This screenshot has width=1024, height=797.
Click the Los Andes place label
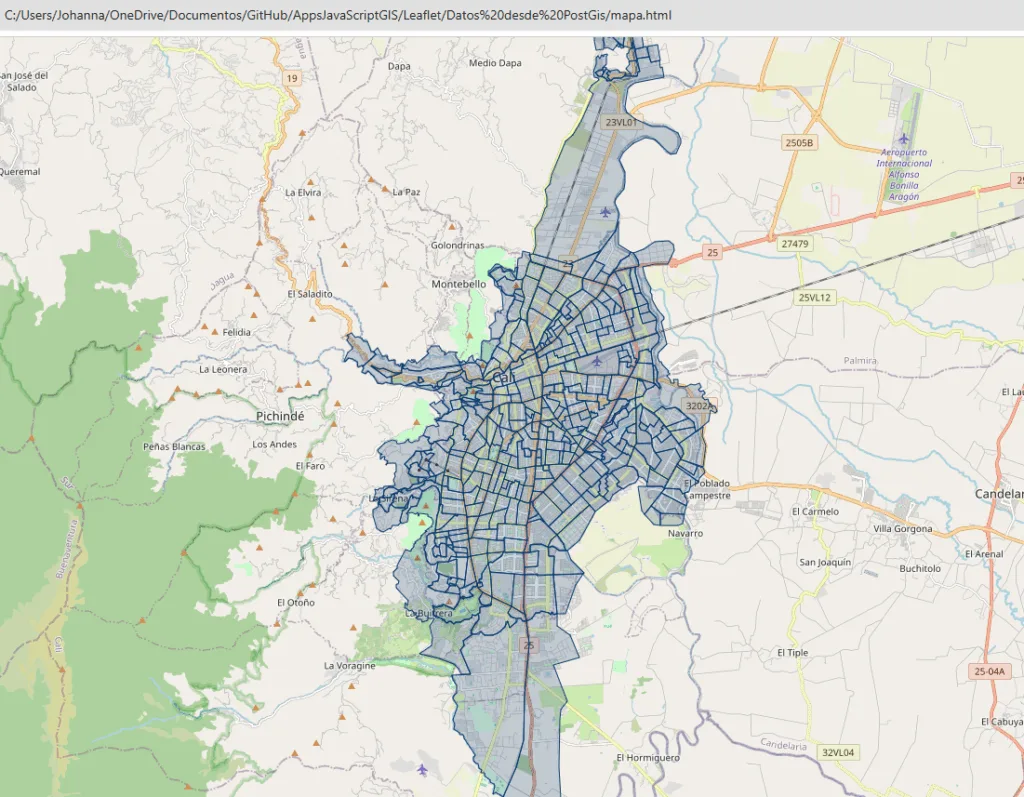click(274, 444)
